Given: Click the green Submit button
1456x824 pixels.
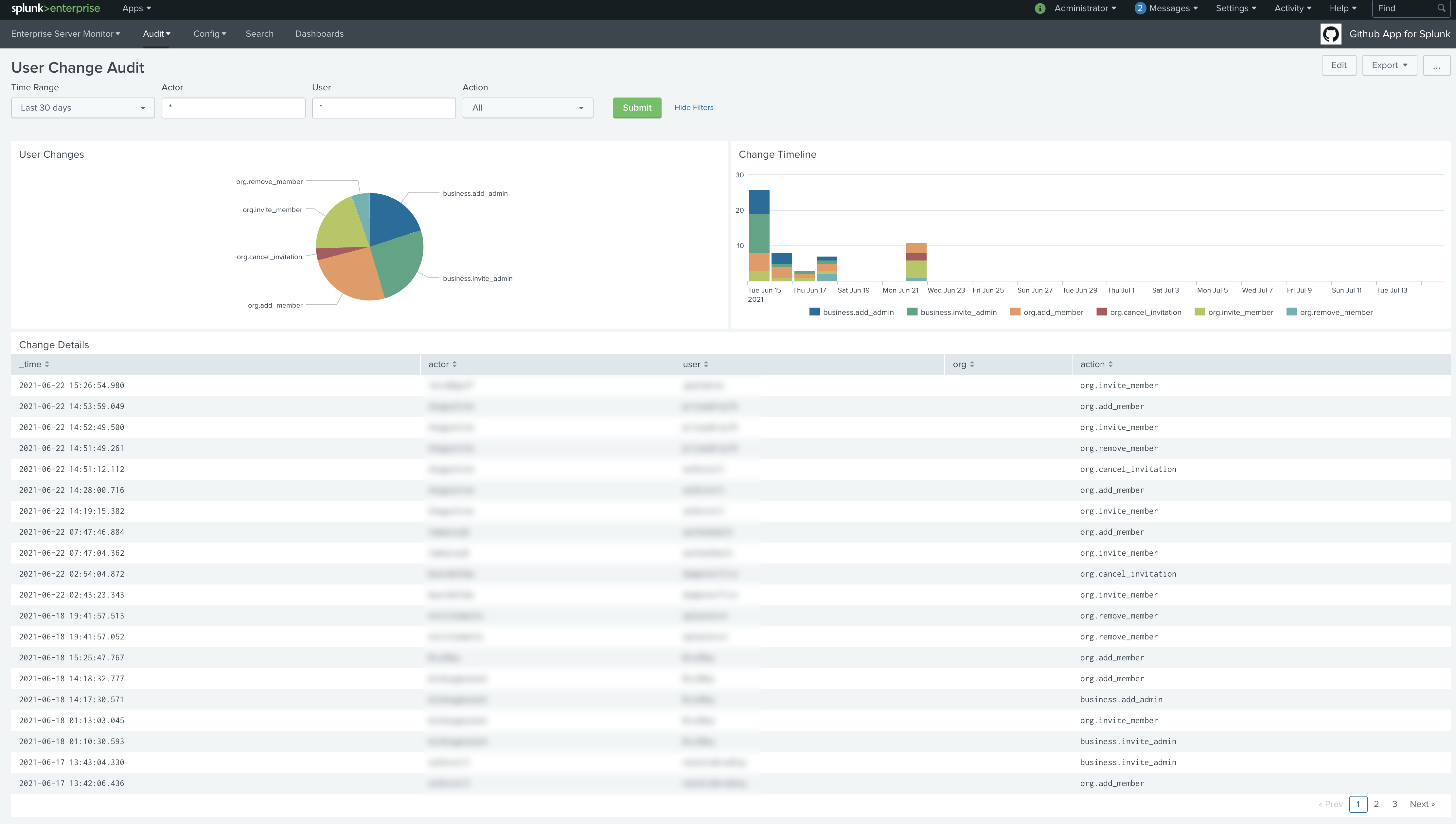Looking at the screenshot, I should [637, 108].
